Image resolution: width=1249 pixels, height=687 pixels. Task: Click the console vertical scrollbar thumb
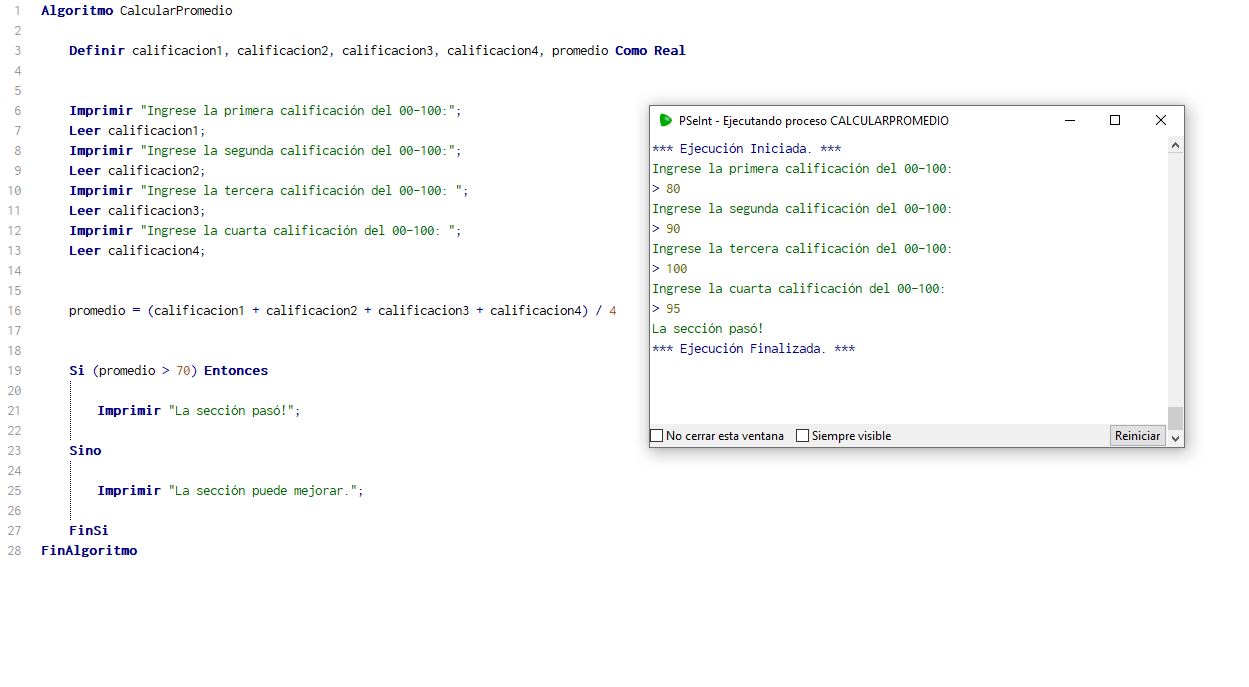pyautogui.click(x=1176, y=417)
